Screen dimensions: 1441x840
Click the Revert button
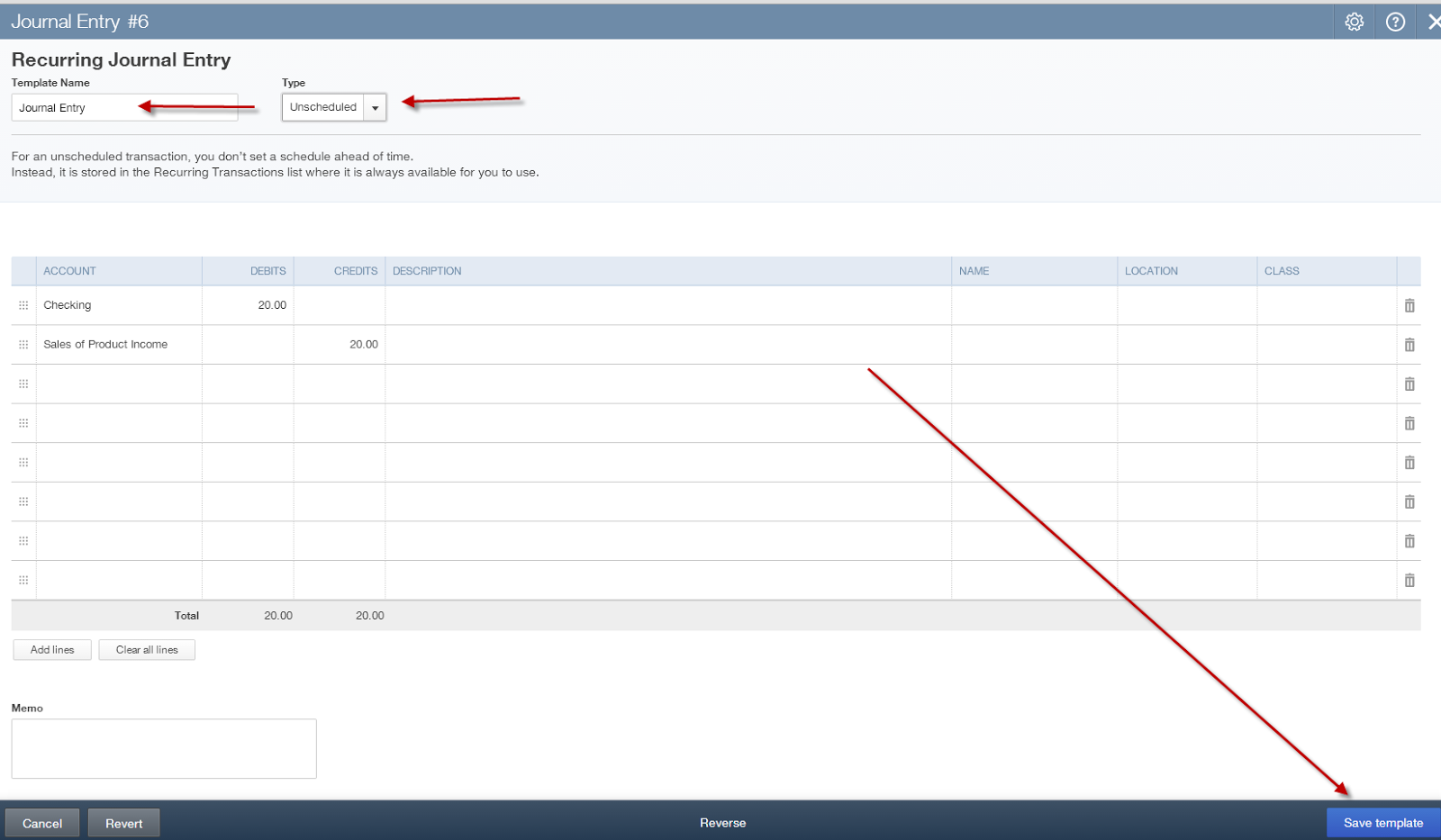point(123,822)
